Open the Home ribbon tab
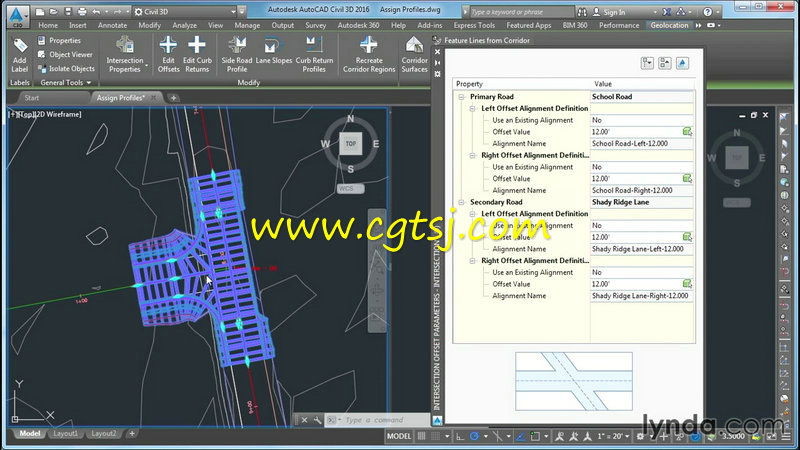This screenshot has width=800, height=450. pos(48,25)
